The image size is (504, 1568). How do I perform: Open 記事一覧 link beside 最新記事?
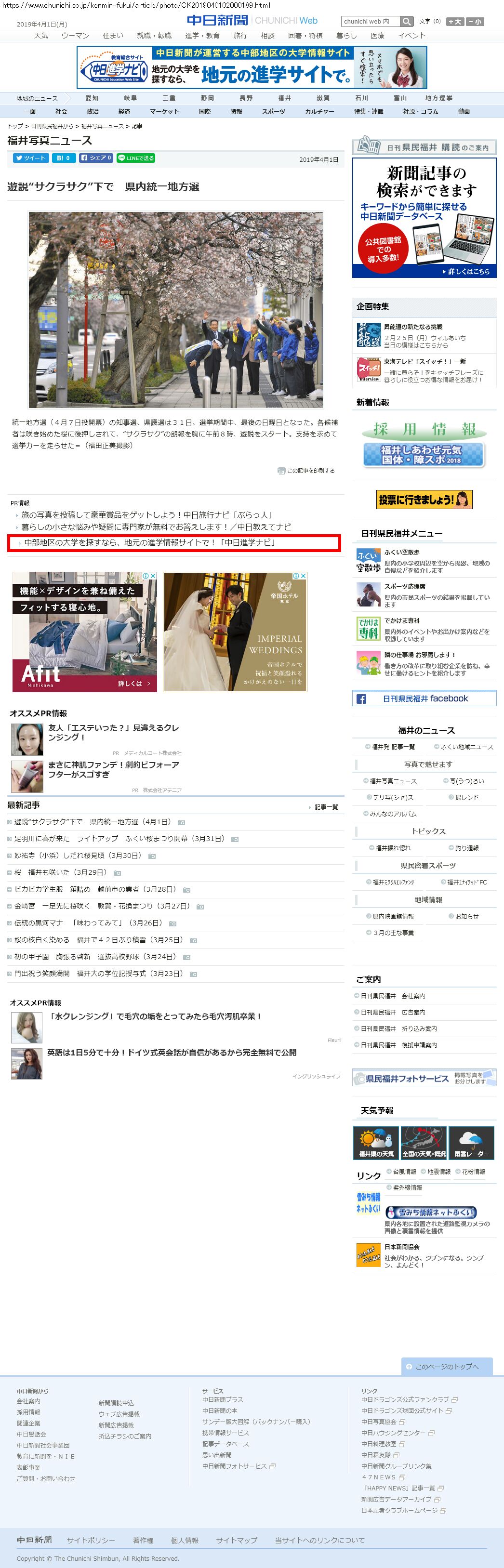(326, 807)
